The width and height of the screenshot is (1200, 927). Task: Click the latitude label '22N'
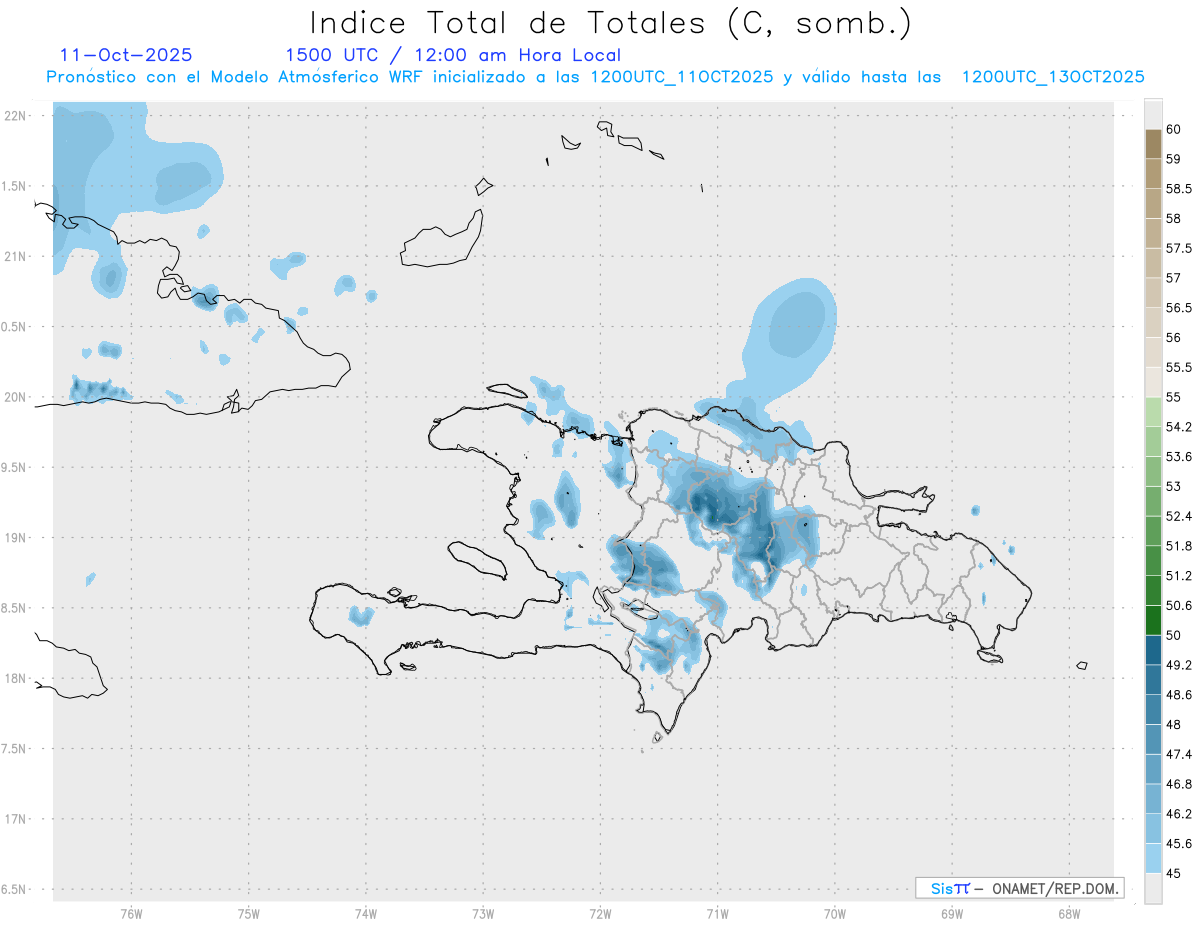pyautogui.click(x=17, y=116)
